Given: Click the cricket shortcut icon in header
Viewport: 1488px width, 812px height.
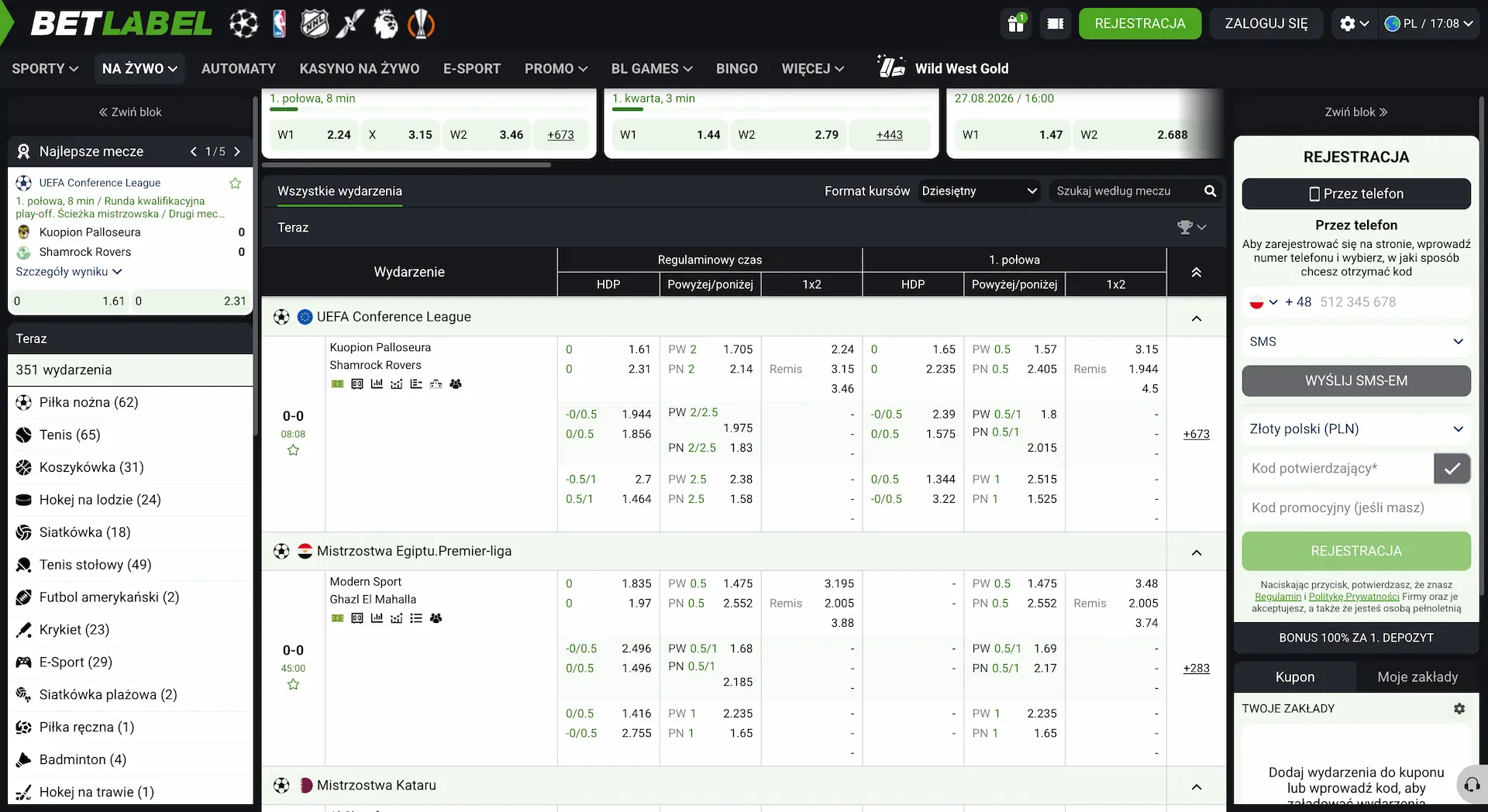Looking at the screenshot, I should [x=350, y=23].
